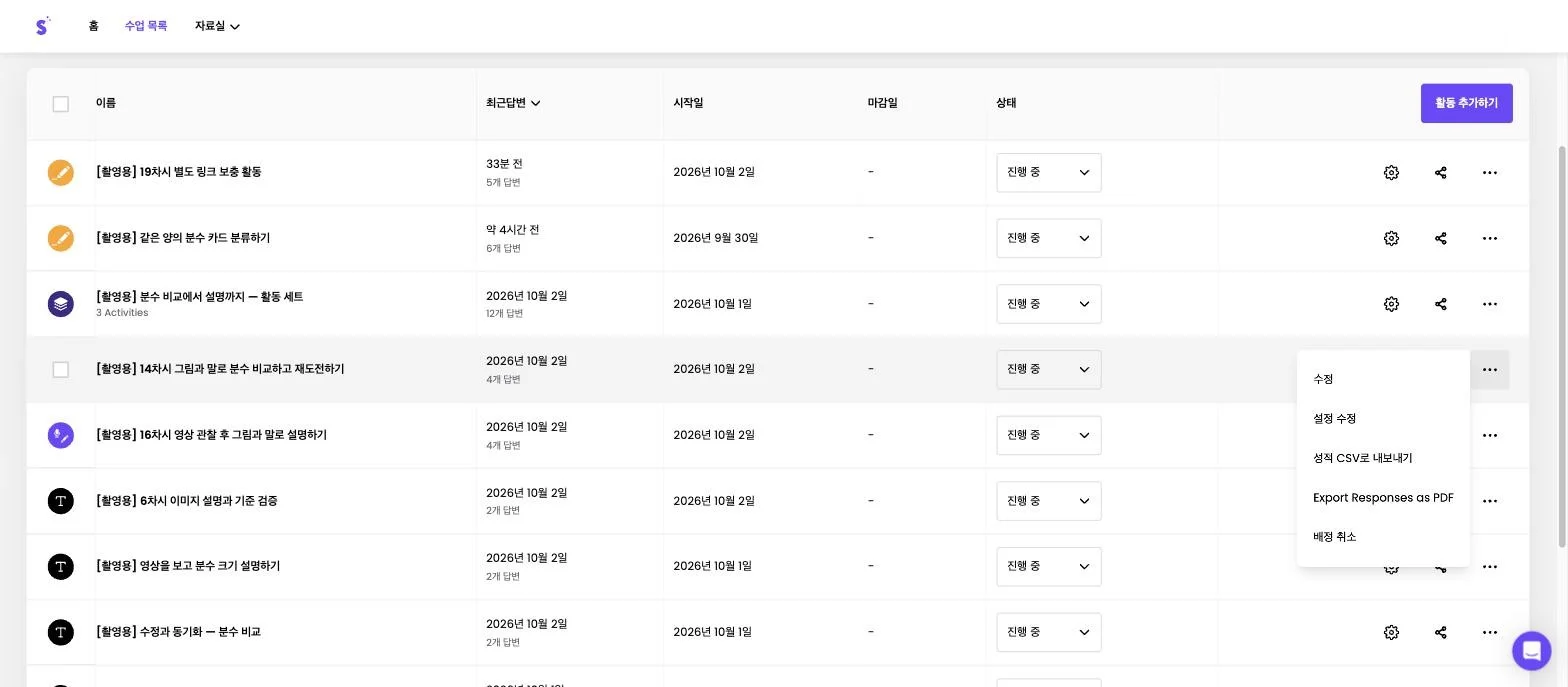
Task: Open the chat support bubble
Action: point(1531,651)
